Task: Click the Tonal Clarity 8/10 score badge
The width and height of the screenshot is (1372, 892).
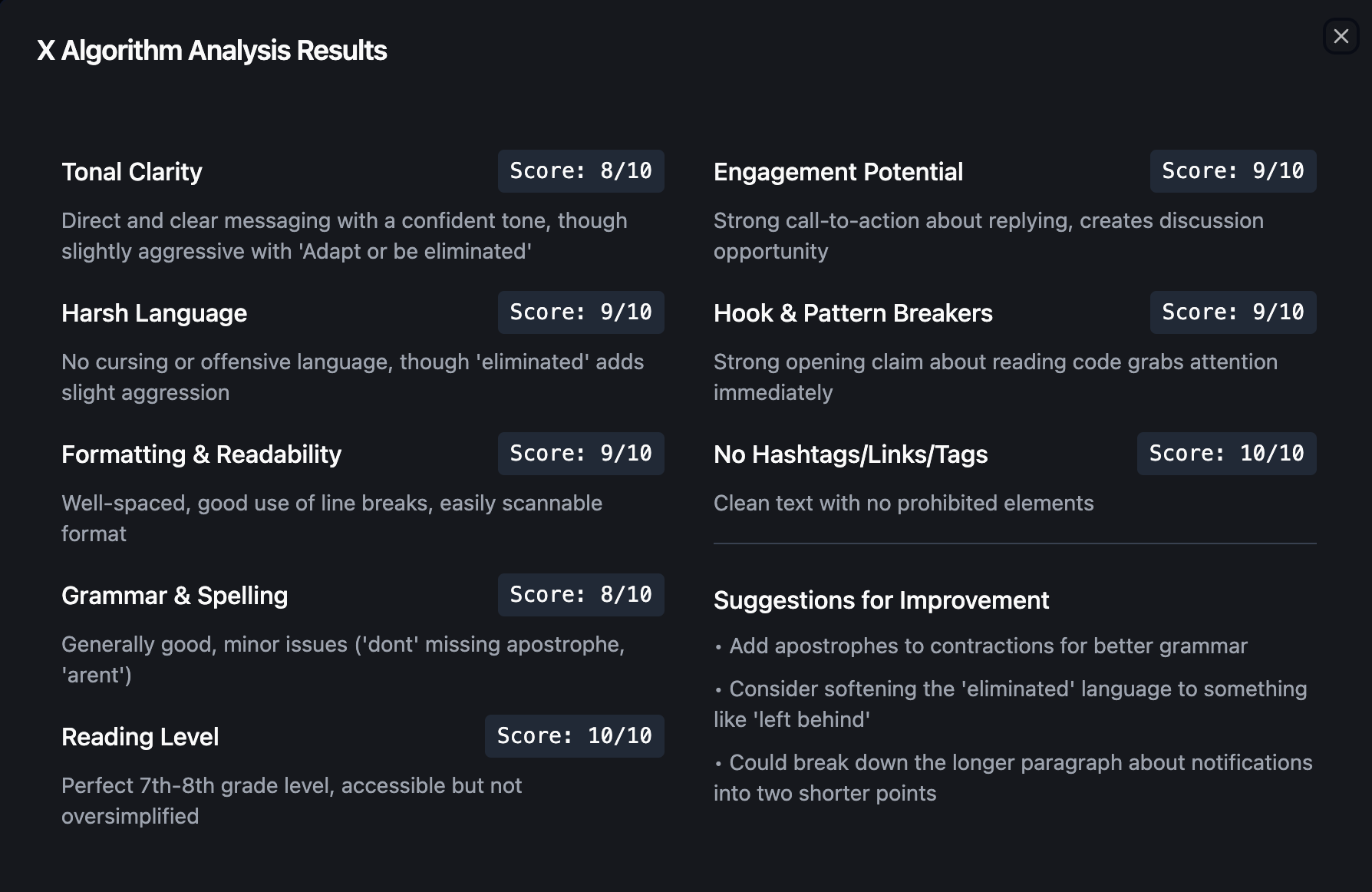Action: 581,171
